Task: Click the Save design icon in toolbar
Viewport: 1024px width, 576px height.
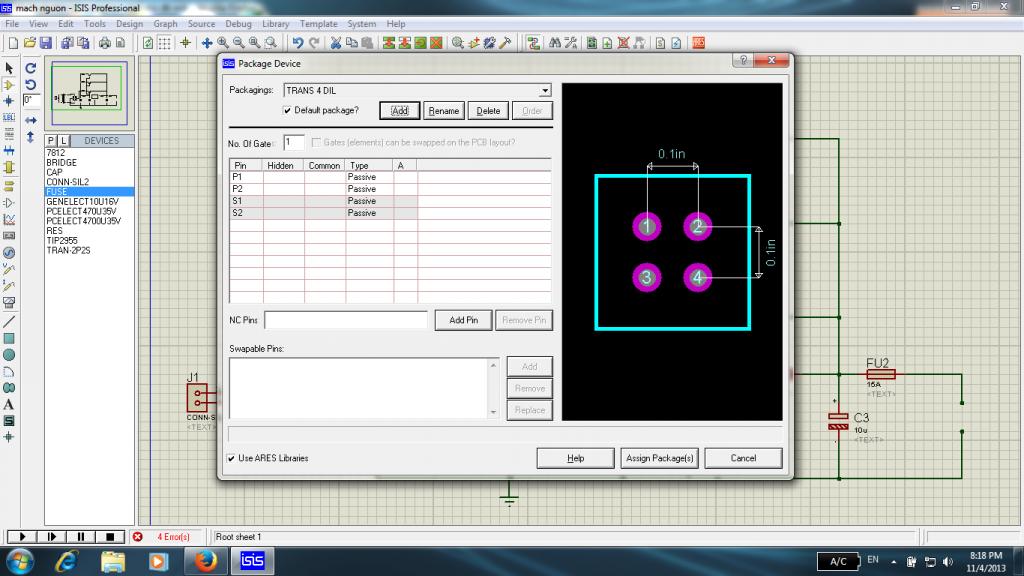Action: pos(45,43)
